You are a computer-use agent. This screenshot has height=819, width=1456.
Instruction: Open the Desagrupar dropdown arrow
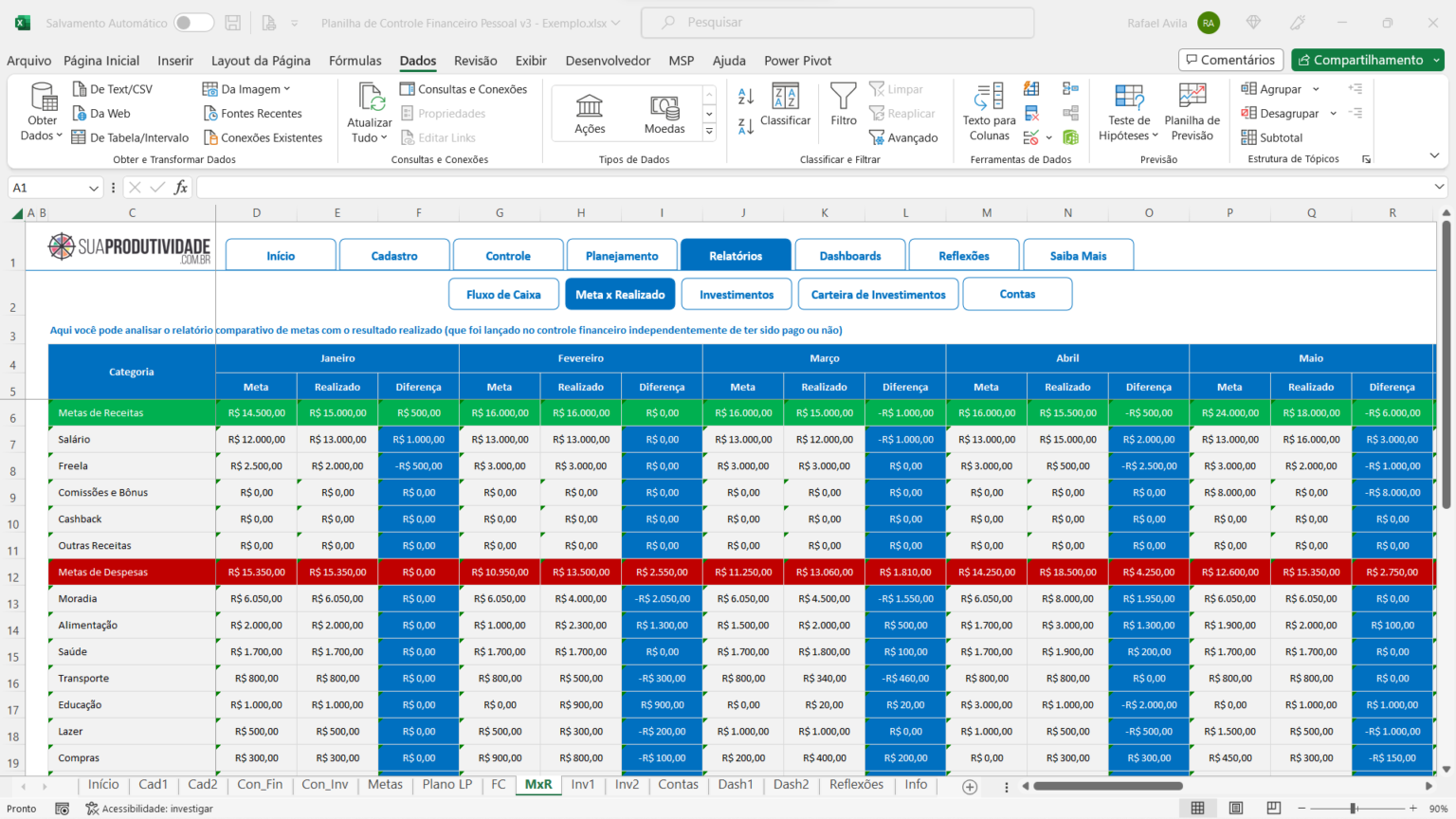click(x=1333, y=114)
